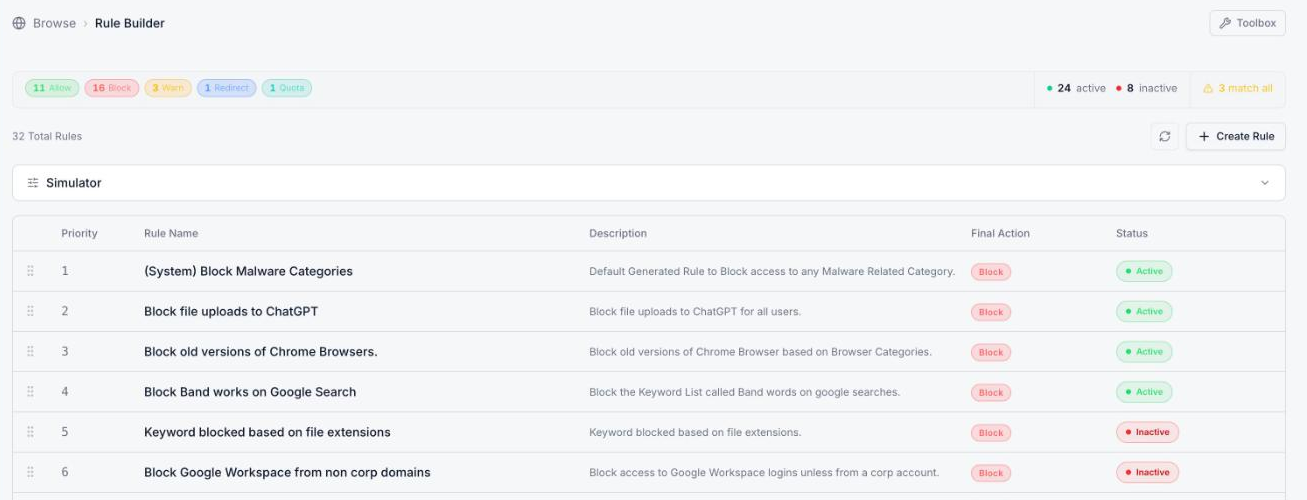
Task: Click Inactive status of Google Workspace rule
Action: point(1147,472)
